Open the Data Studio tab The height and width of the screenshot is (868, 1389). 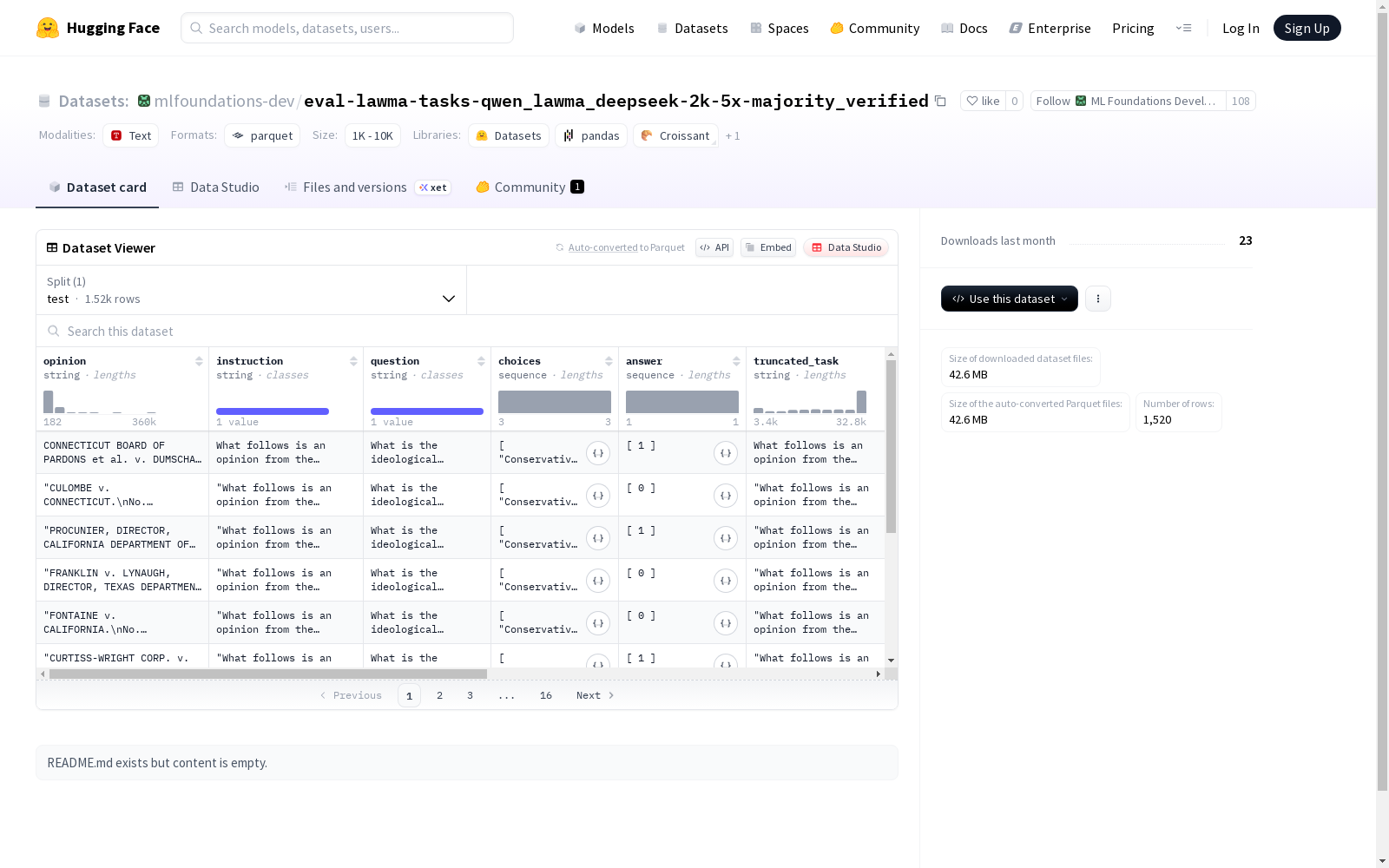tap(215, 187)
